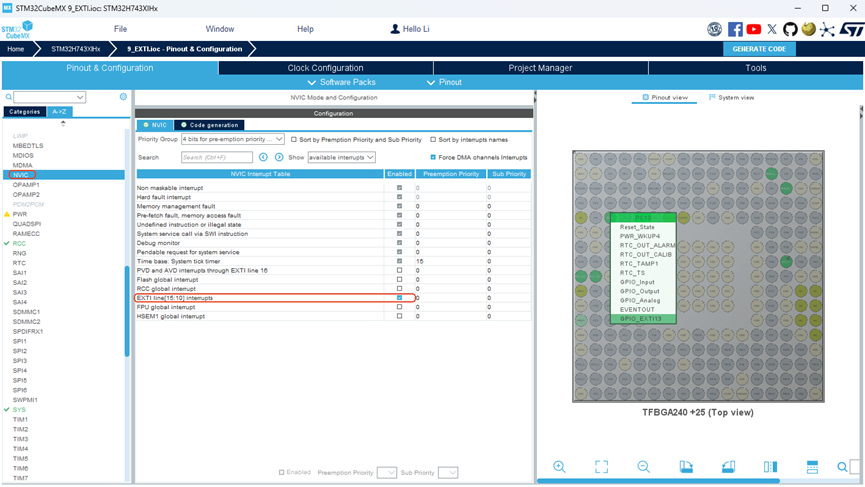This screenshot has width=865, height=487.
Task: Select TIM1 in category list
Action: tap(20, 420)
